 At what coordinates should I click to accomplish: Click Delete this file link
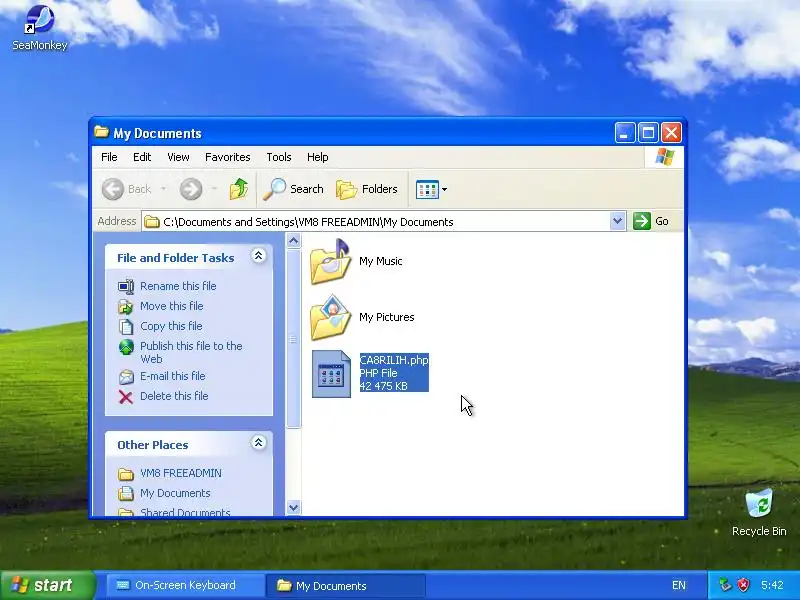point(174,396)
